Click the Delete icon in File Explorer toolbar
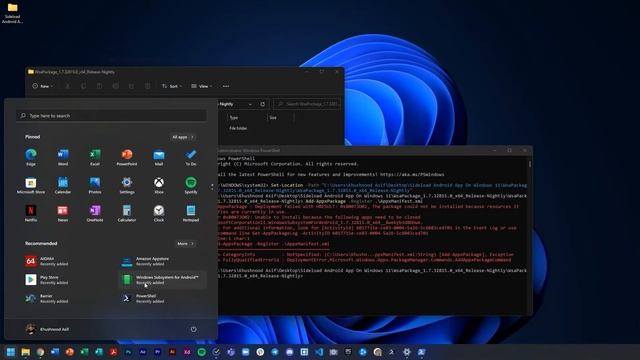This screenshot has height=360, width=640. click(147, 86)
